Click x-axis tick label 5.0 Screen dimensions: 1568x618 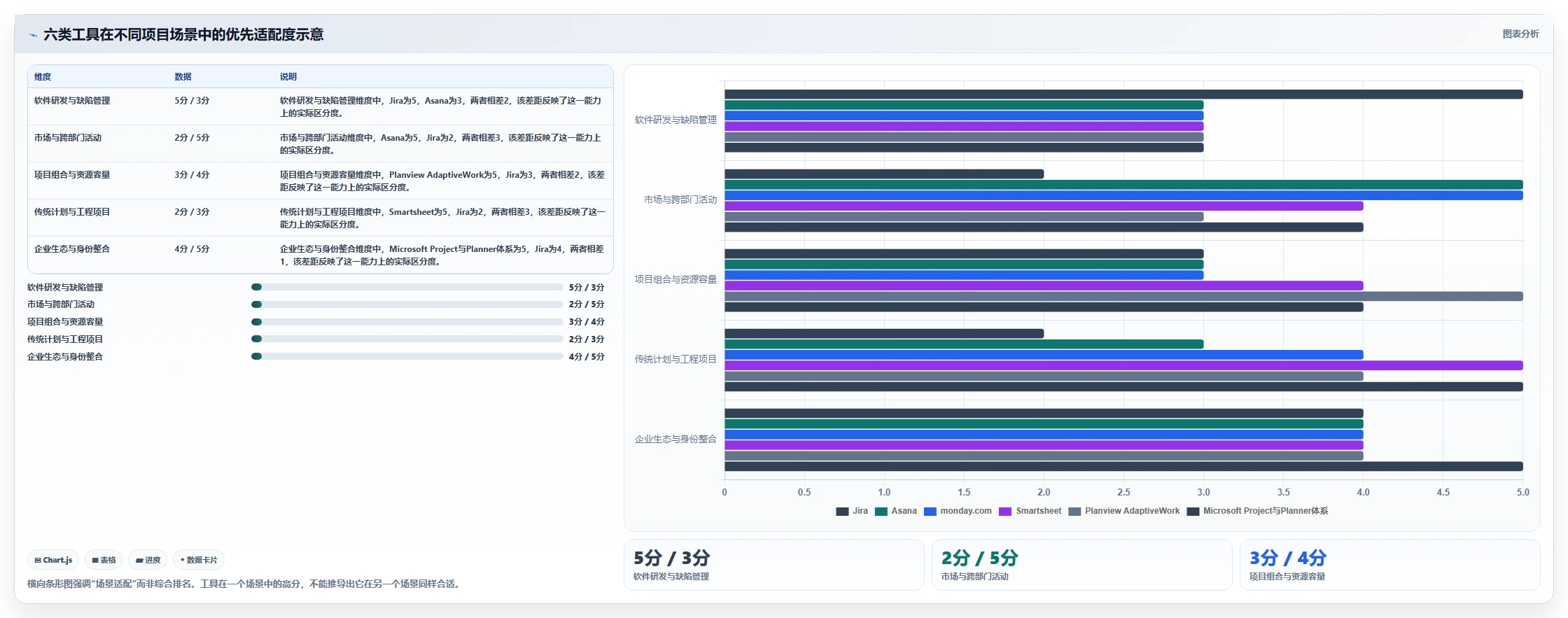[x=1523, y=493]
